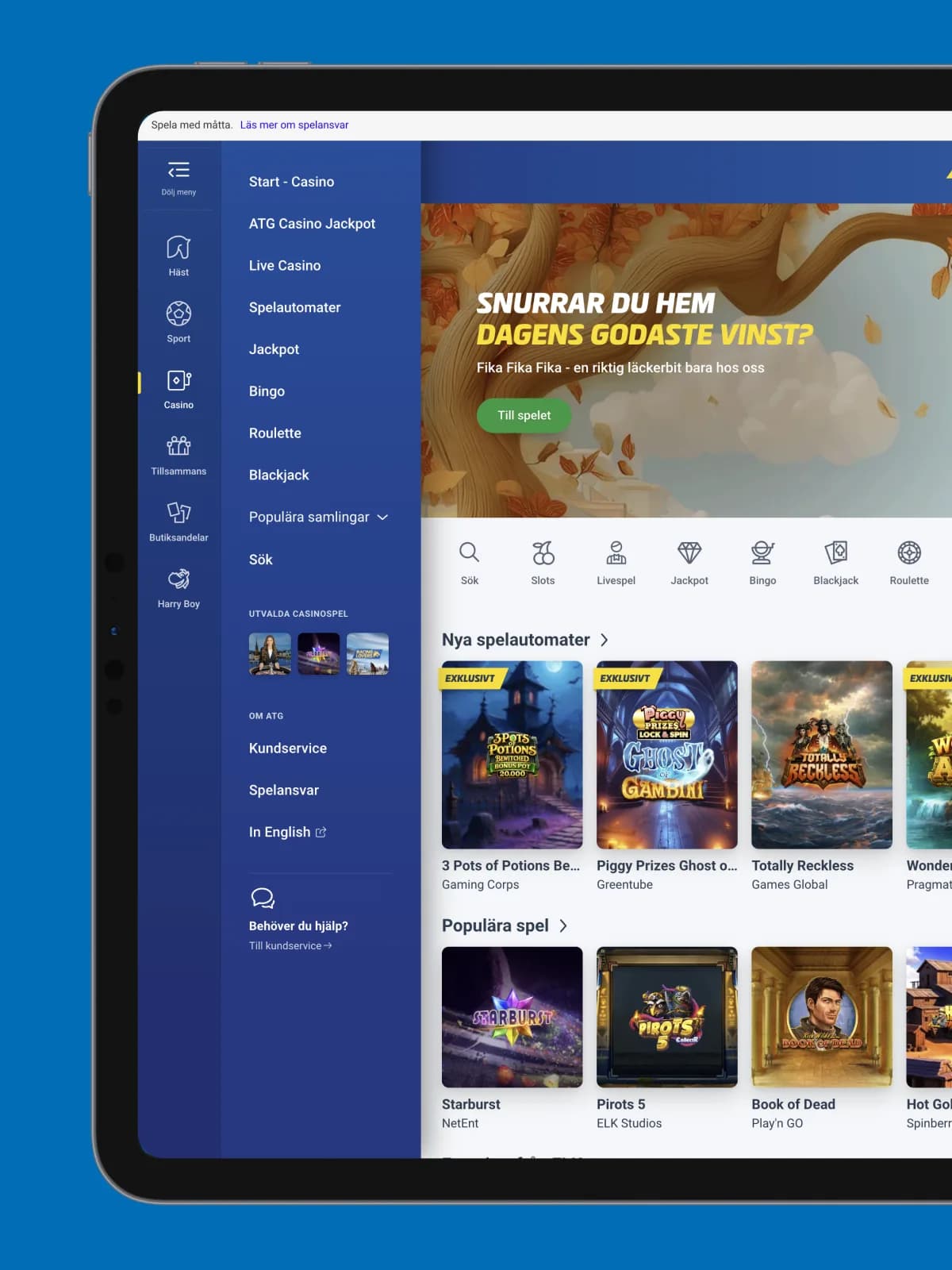The image size is (952, 1270).
Task: Open the Sök menu entry
Action: coord(260,560)
